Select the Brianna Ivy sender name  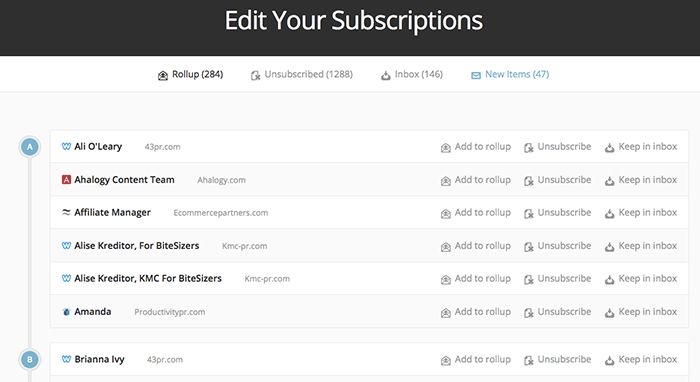(100, 360)
